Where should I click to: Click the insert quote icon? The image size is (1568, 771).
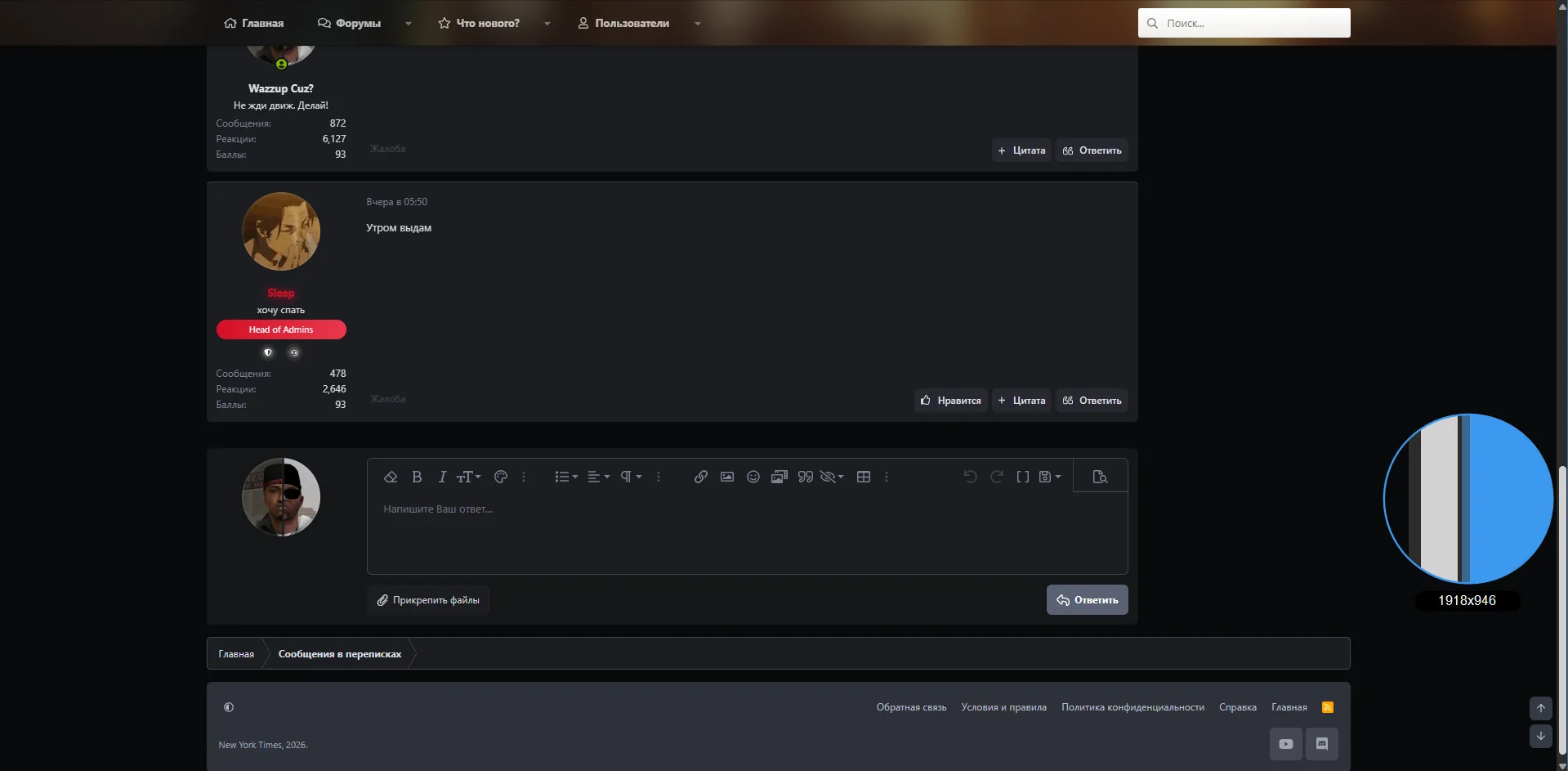point(806,477)
